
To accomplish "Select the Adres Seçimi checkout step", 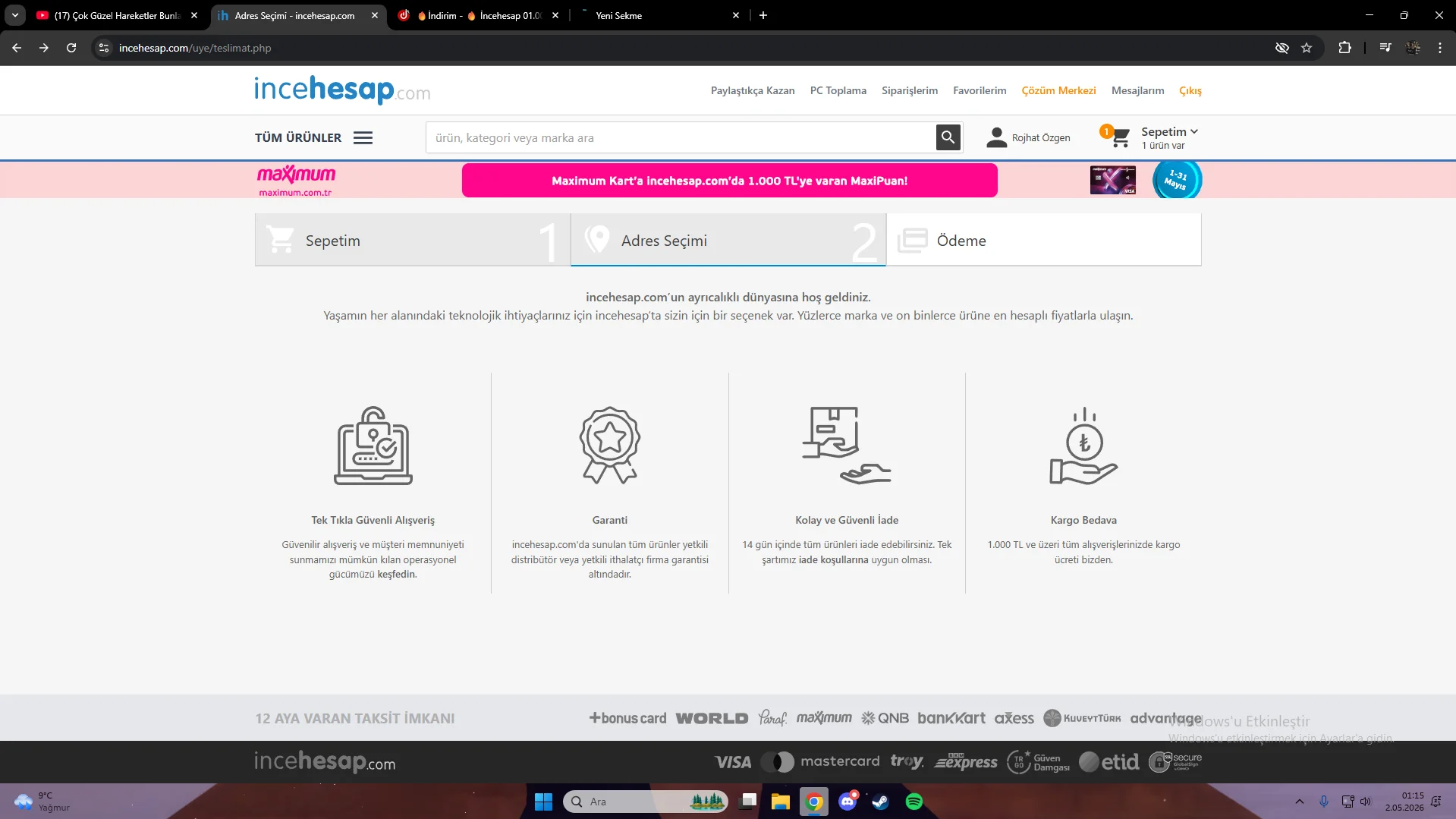I will click(728, 240).
